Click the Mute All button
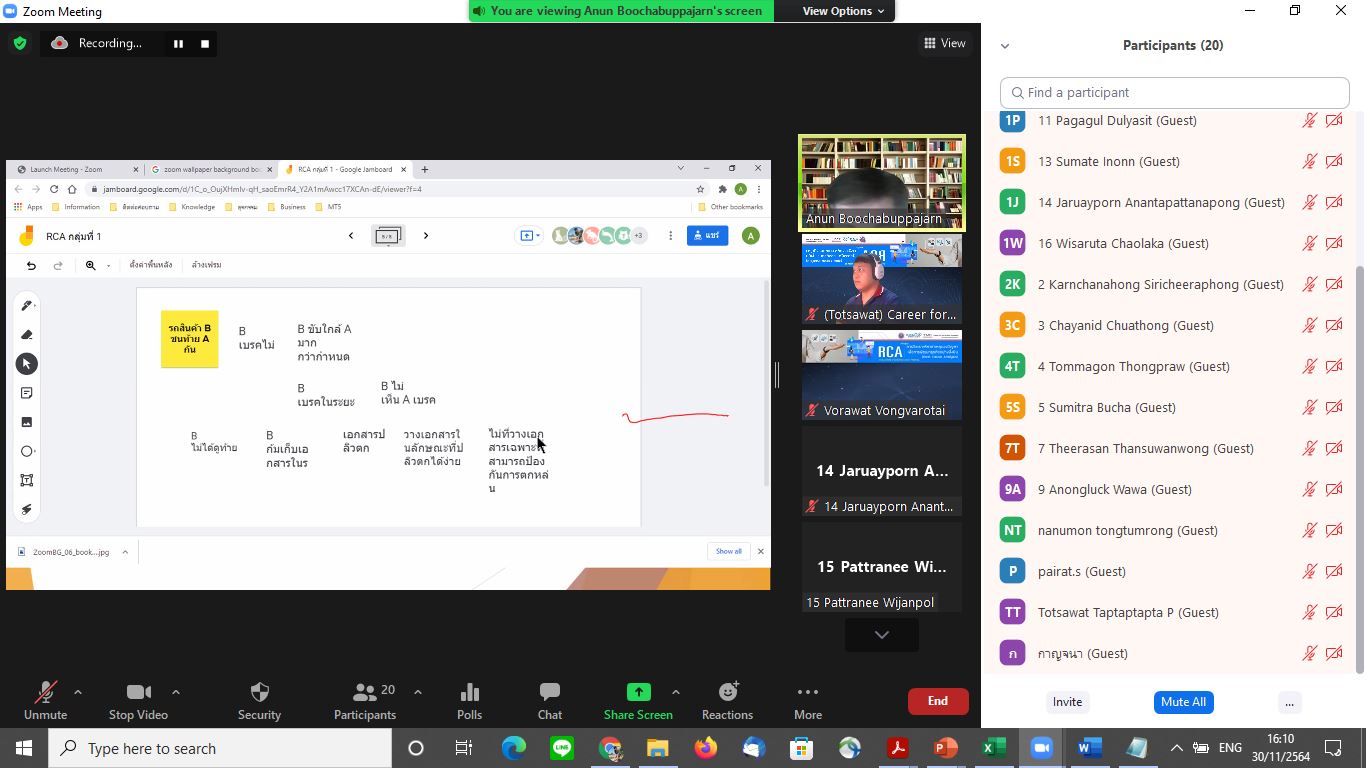Viewport: 1366px width, 768px height. coord(1183,702)
